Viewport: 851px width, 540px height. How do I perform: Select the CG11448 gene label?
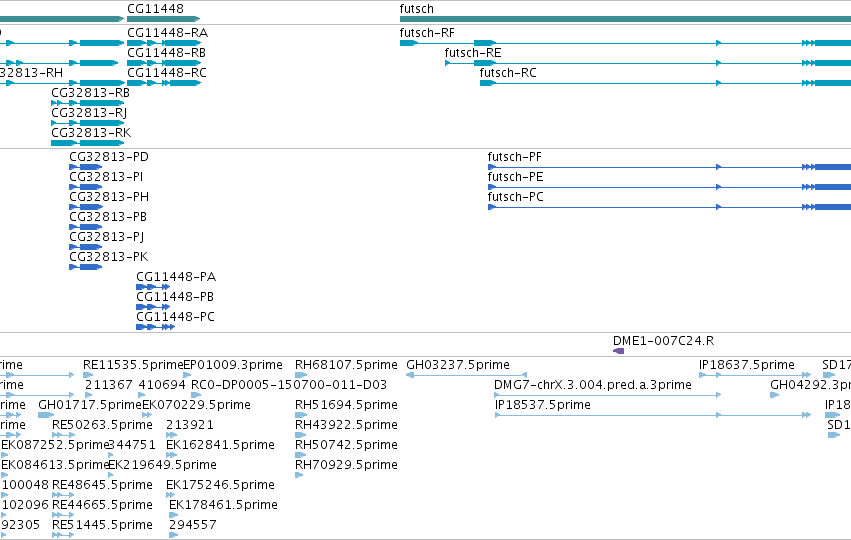[x=155, y=9]
